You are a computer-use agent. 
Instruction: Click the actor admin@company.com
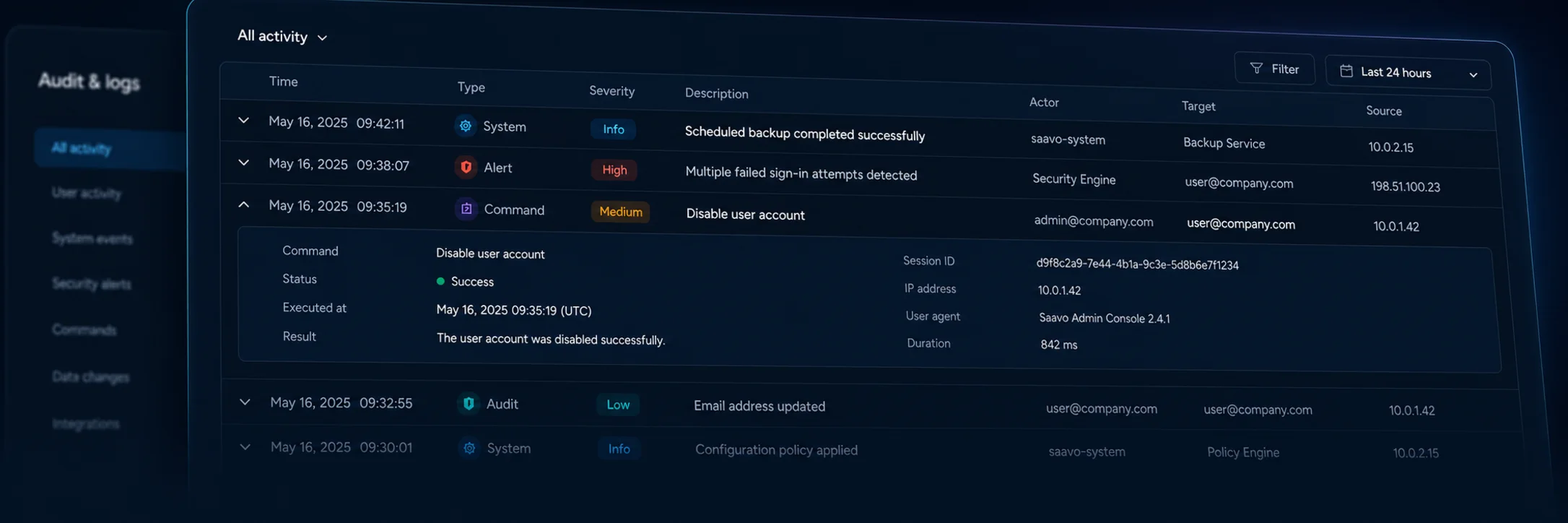[x=1094, y=222]
